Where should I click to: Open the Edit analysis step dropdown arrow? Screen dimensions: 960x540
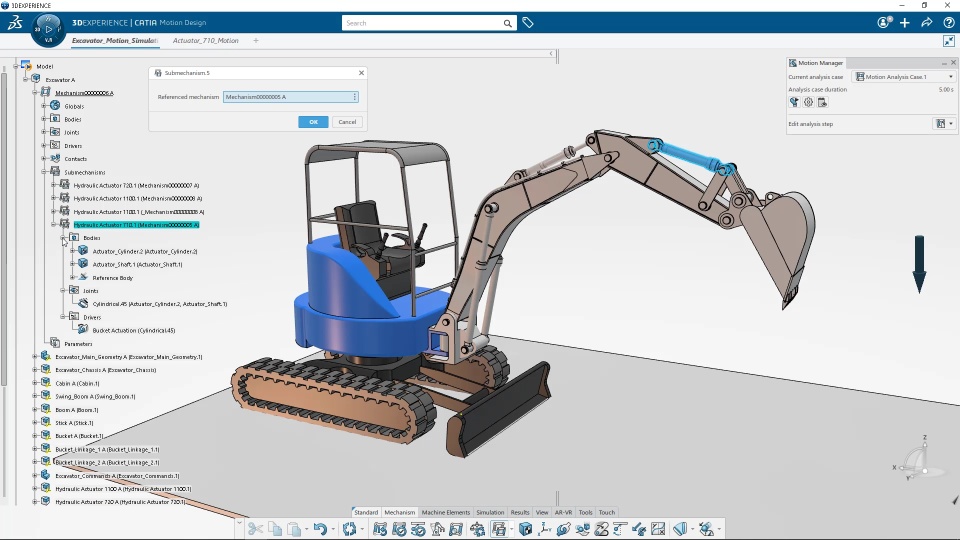951,124
